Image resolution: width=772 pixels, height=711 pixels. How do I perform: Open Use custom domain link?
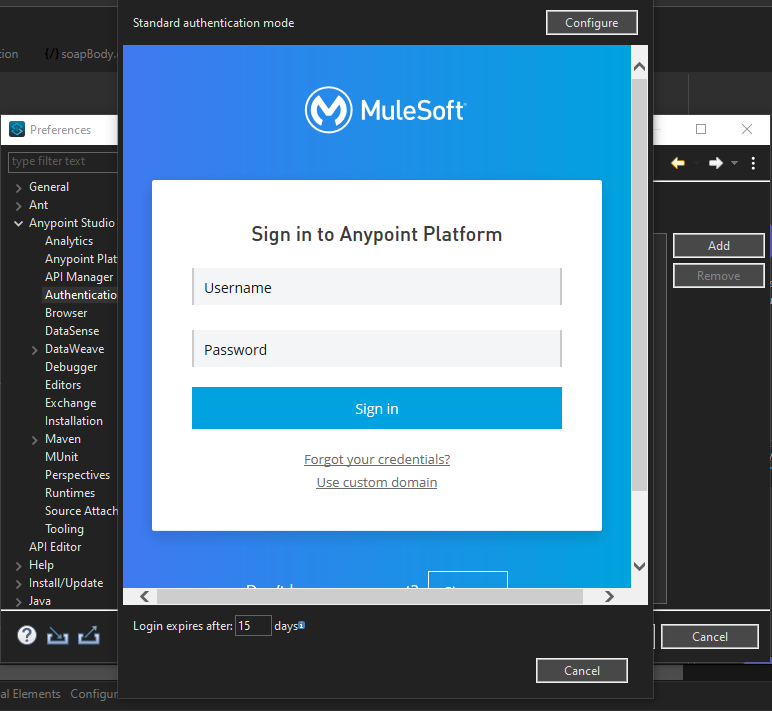click(377, 483)
